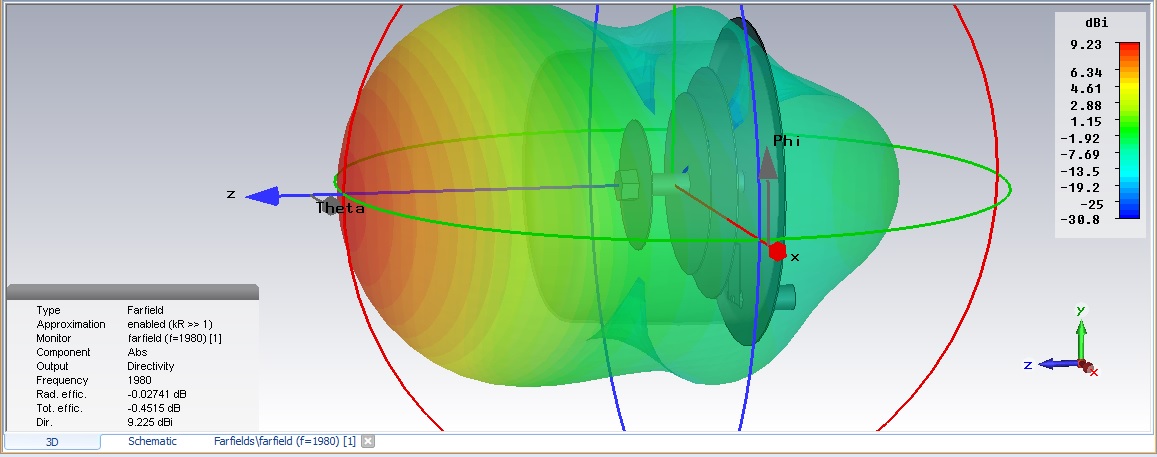Click the Approximation label in the info panel

71,324
